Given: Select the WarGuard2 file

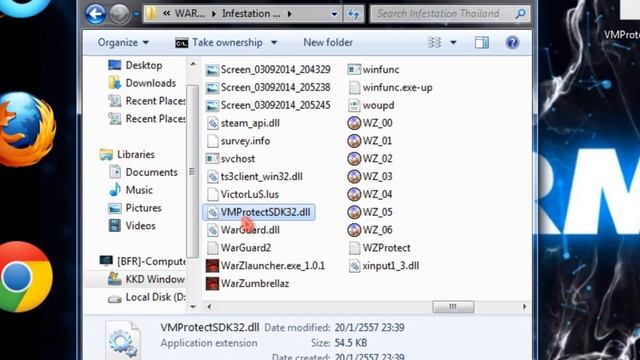Looking at the screenshot, I should (x=238, y=248).
